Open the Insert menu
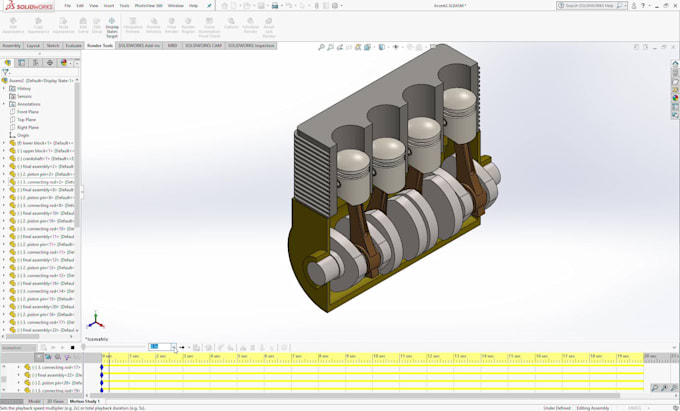 pos(109,6)
